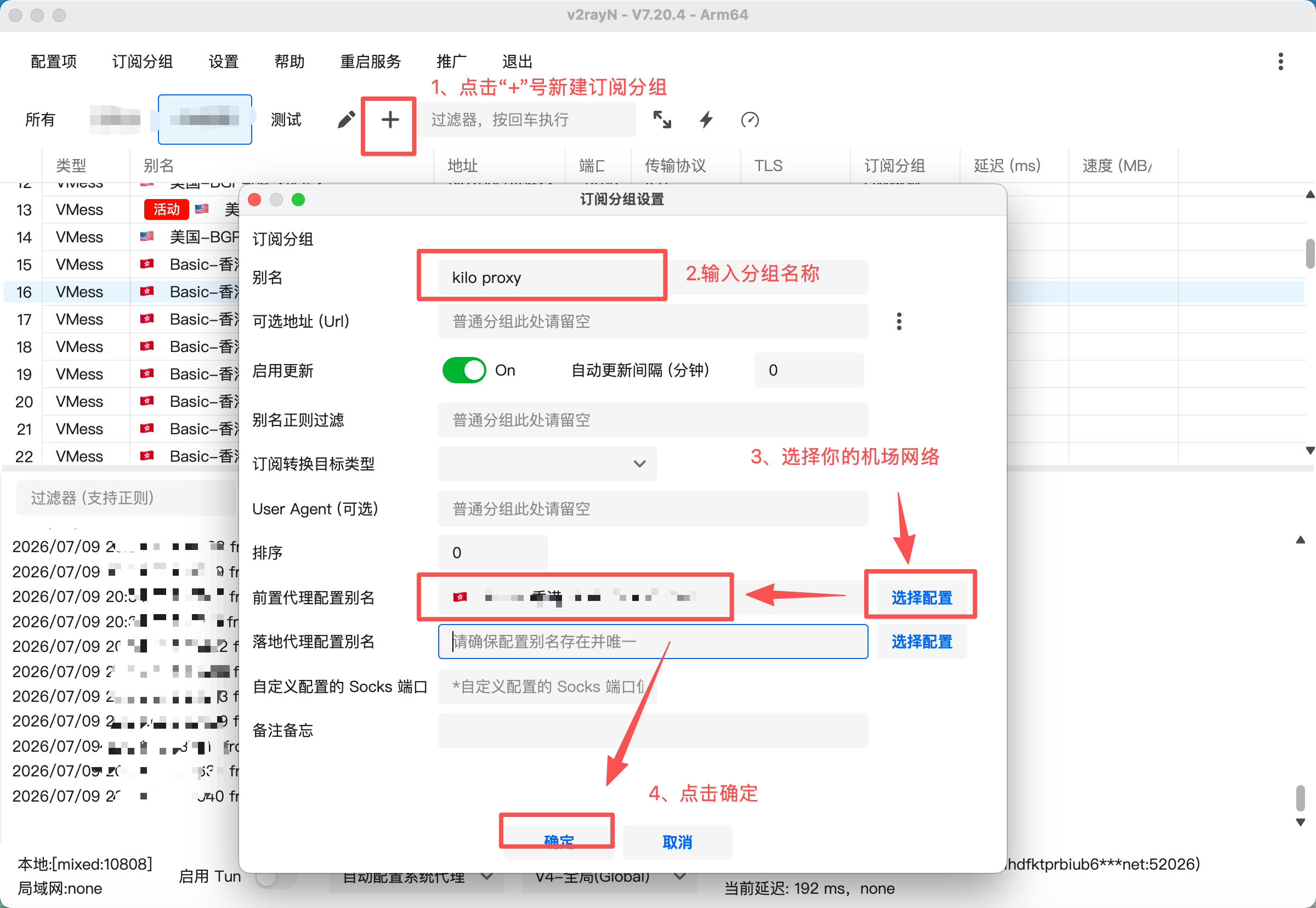Click the User Agent (可选) input field
The image size is (1316, 908).
pyautogui.click(x=653, y=509)
